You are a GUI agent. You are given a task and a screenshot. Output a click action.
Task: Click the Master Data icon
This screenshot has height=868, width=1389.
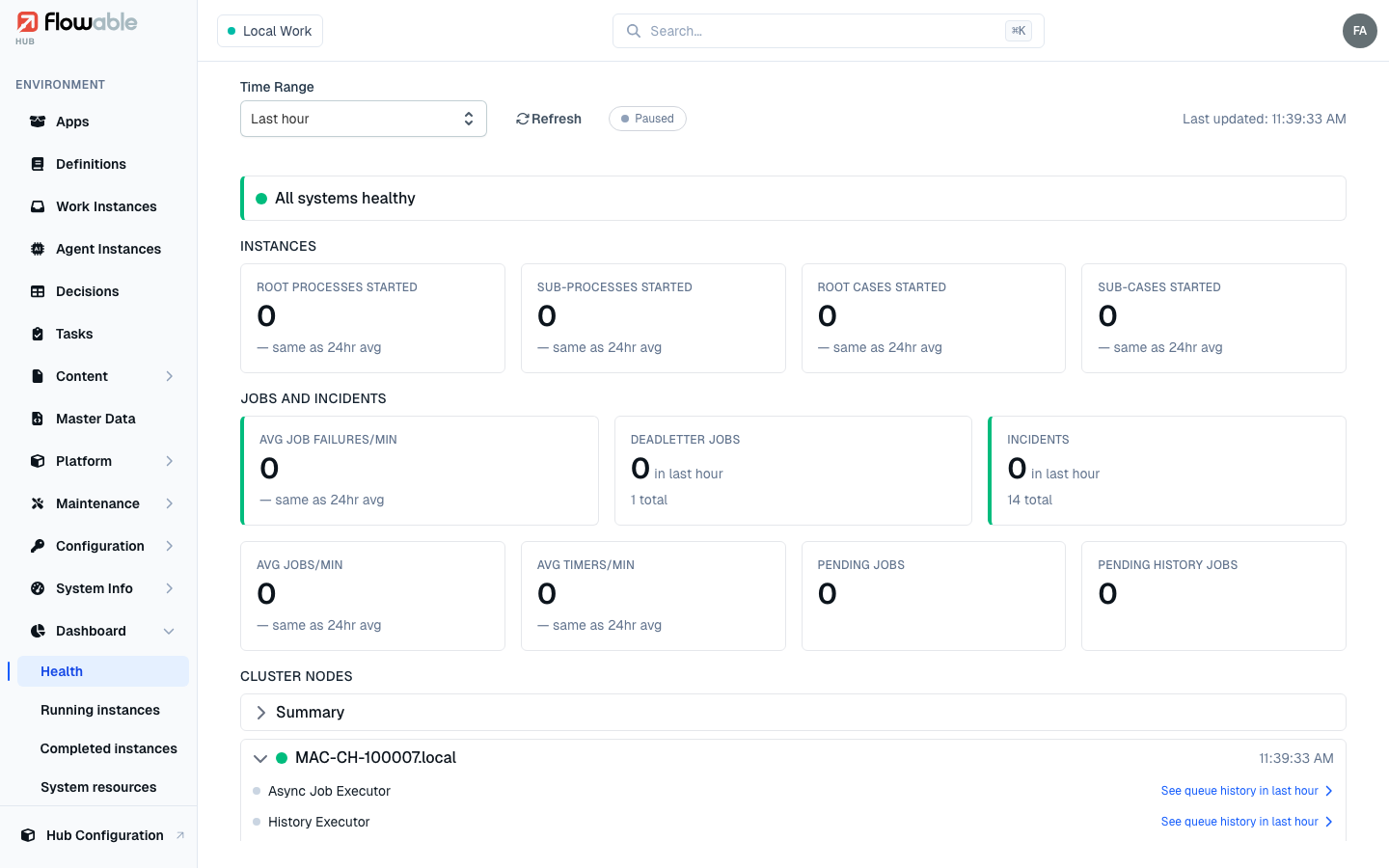coord(38,419)
